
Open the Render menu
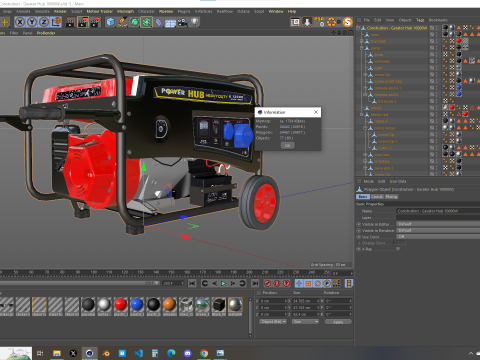tap(60, 11)
